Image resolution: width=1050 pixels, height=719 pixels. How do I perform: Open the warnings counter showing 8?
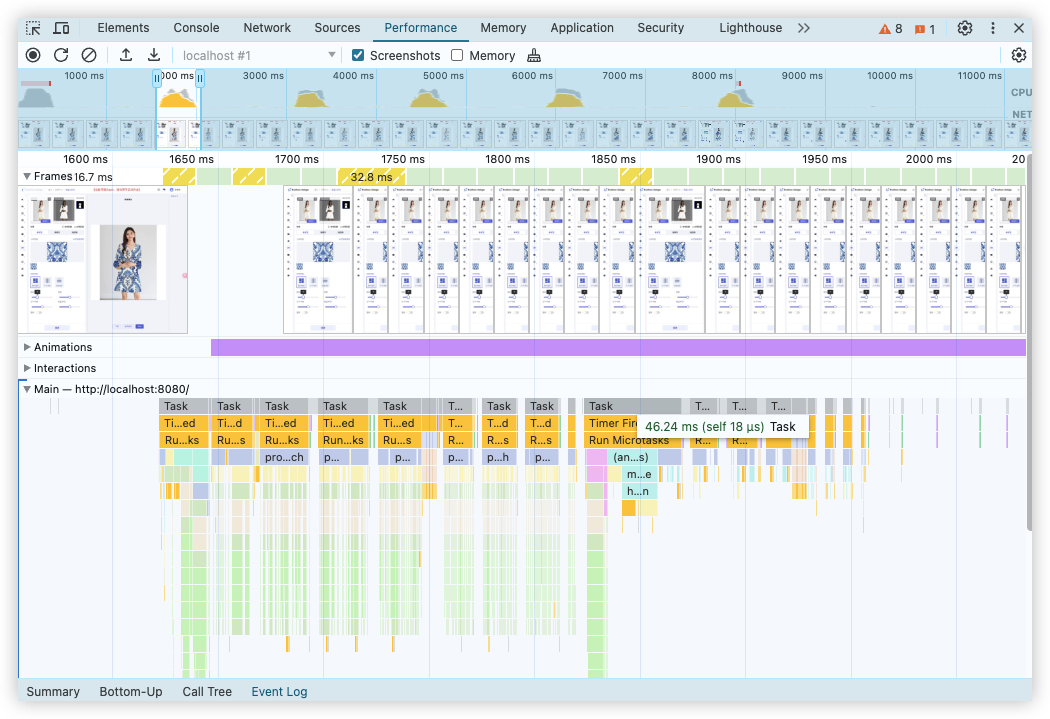(891, 29)
